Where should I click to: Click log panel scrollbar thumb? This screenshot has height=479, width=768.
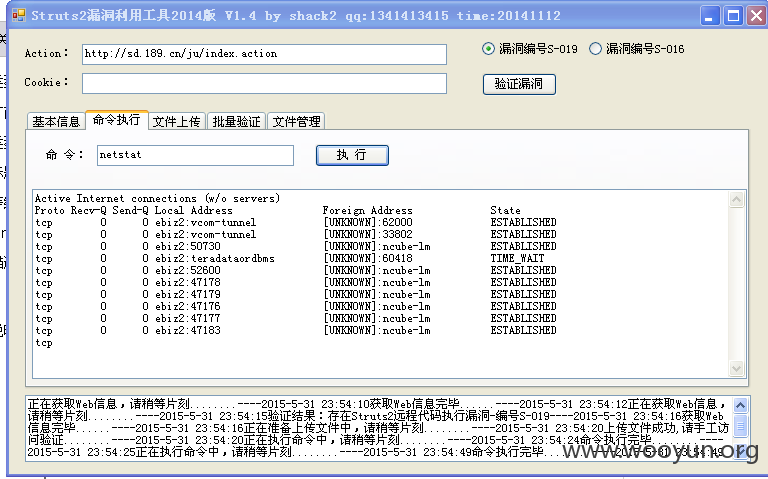(740, 425)
